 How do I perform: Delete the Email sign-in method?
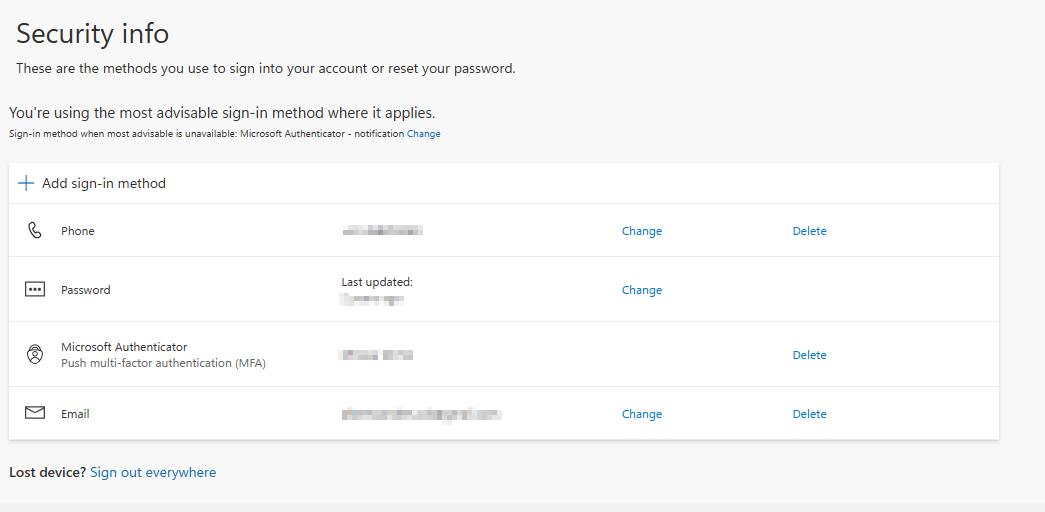(x=809, y=414)
